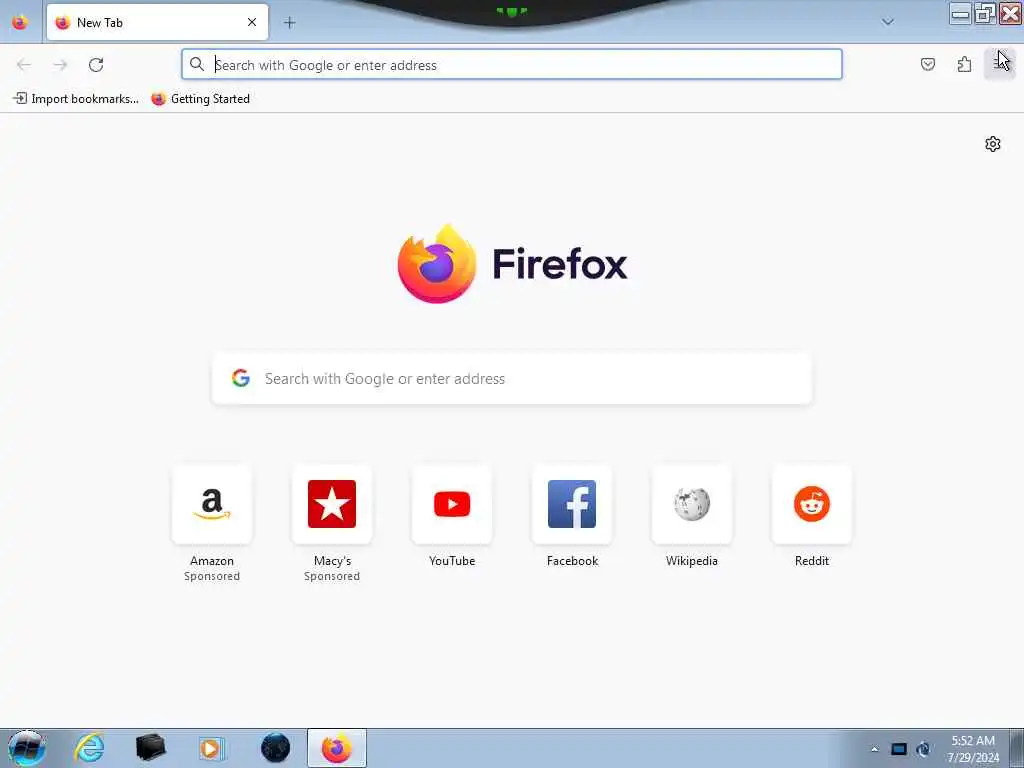This screenshot has width=1024, height=768.
Task: Open the Facebook shortcut tile
Action: 572,504
